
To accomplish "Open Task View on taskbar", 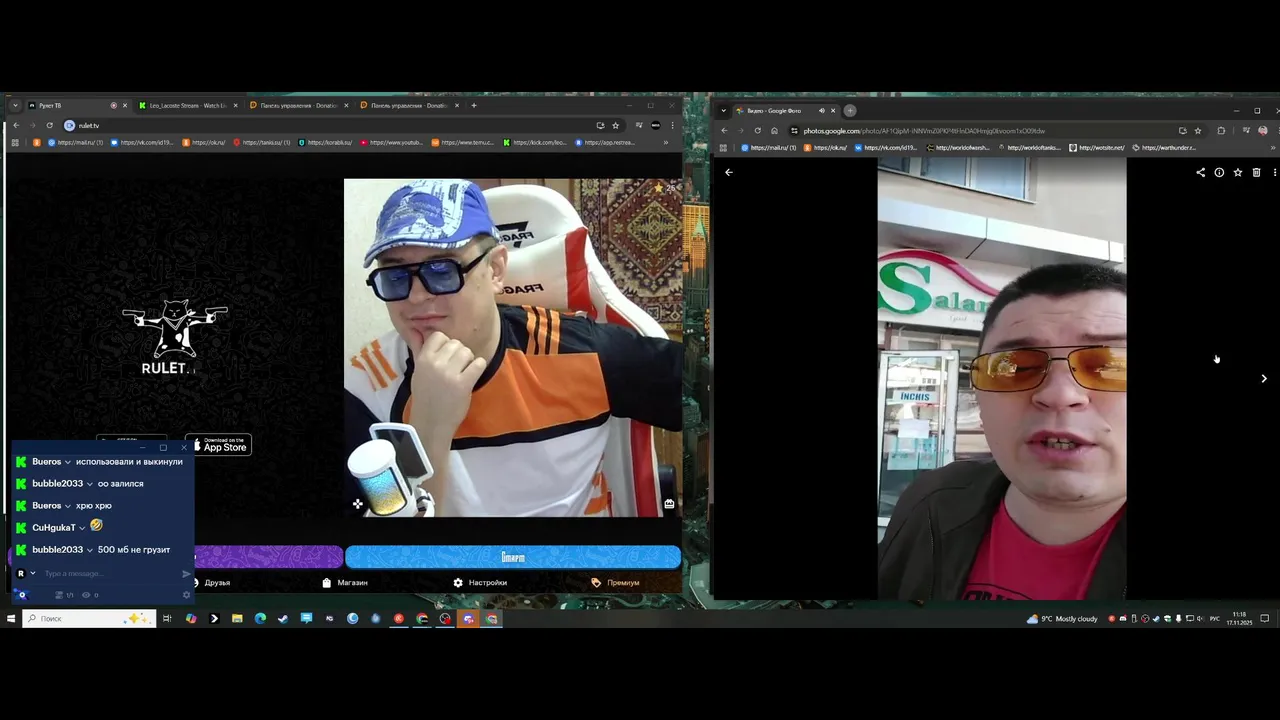I will [167, 618].
